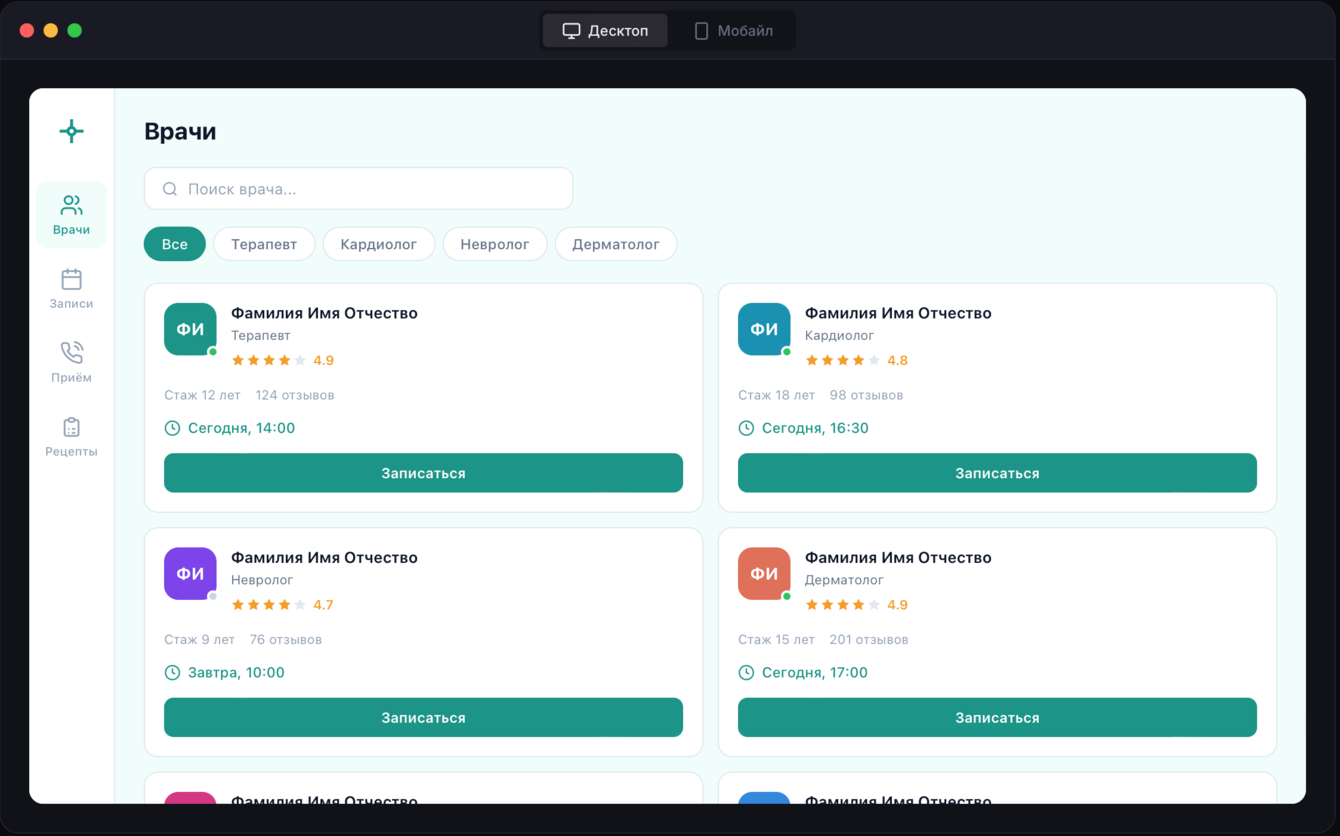Viewport: 1340px width, 836px height.
Task: Click the star rating on the Стаж 15 лет card
Action: tap(843, 605)
